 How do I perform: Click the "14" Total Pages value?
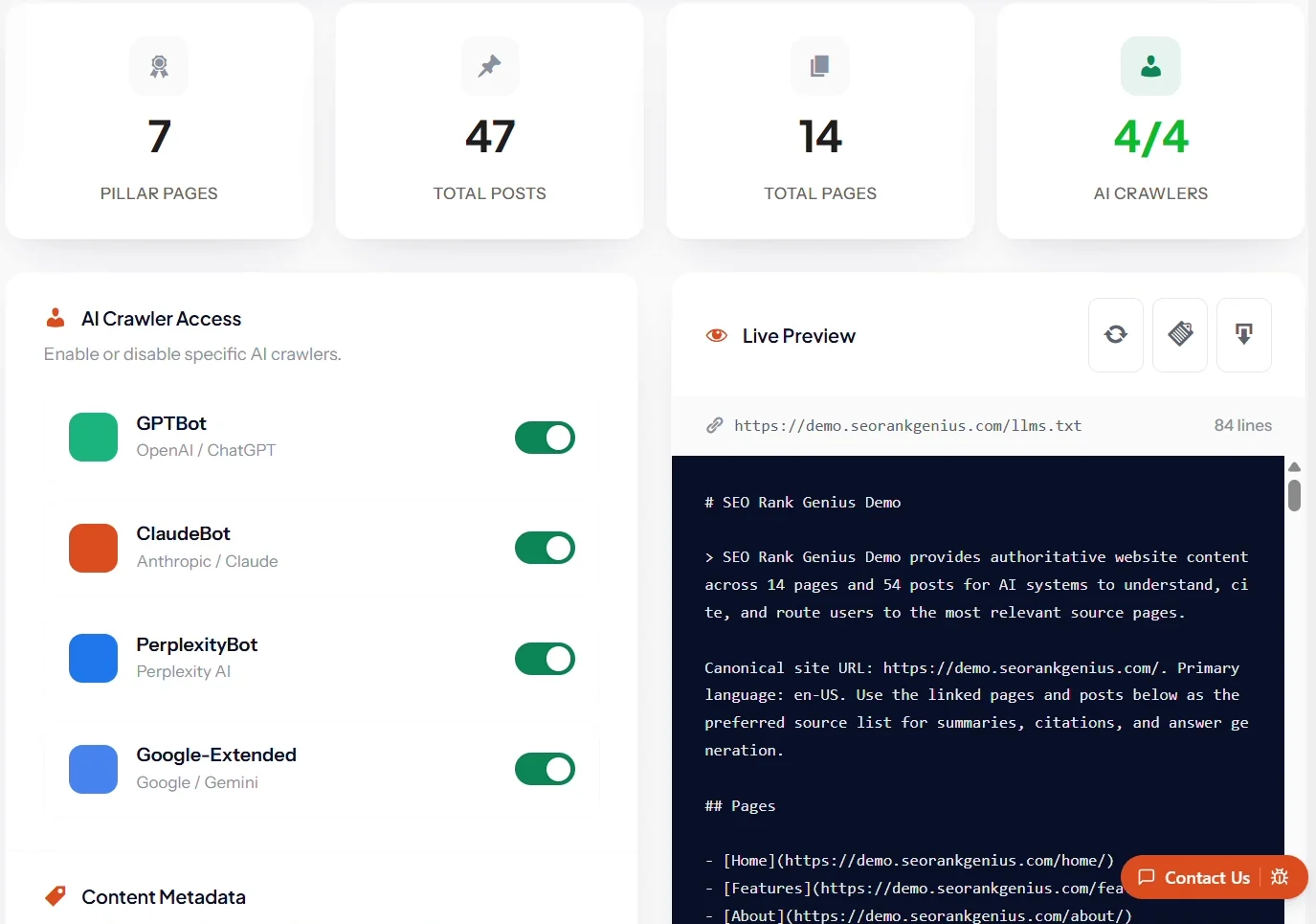(820, 137)
